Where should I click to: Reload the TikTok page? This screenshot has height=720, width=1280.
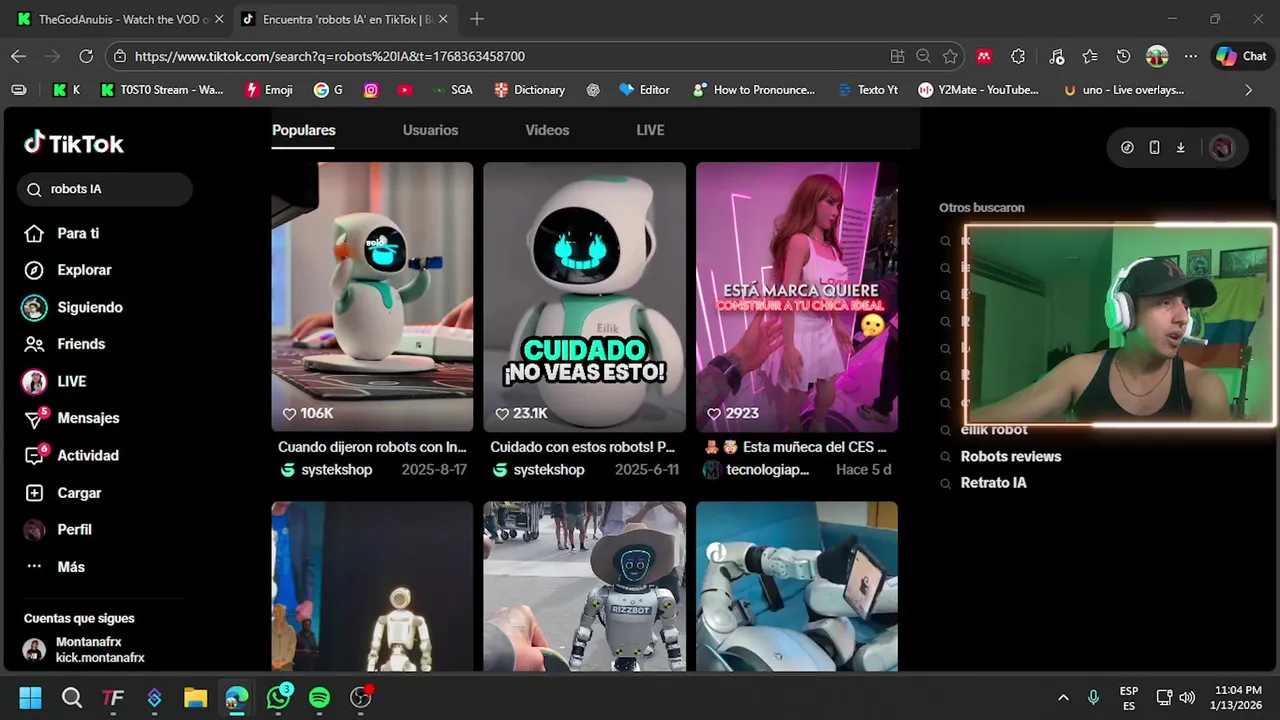pos(86,57)
